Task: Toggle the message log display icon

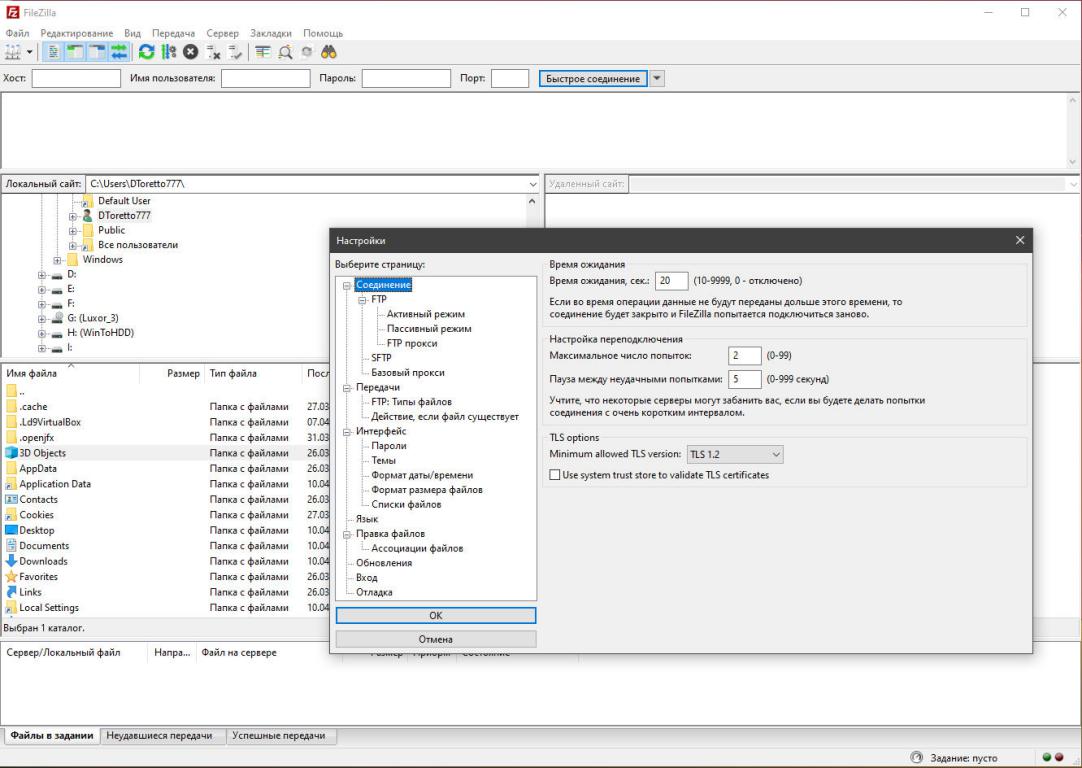Action: point(54,52)
